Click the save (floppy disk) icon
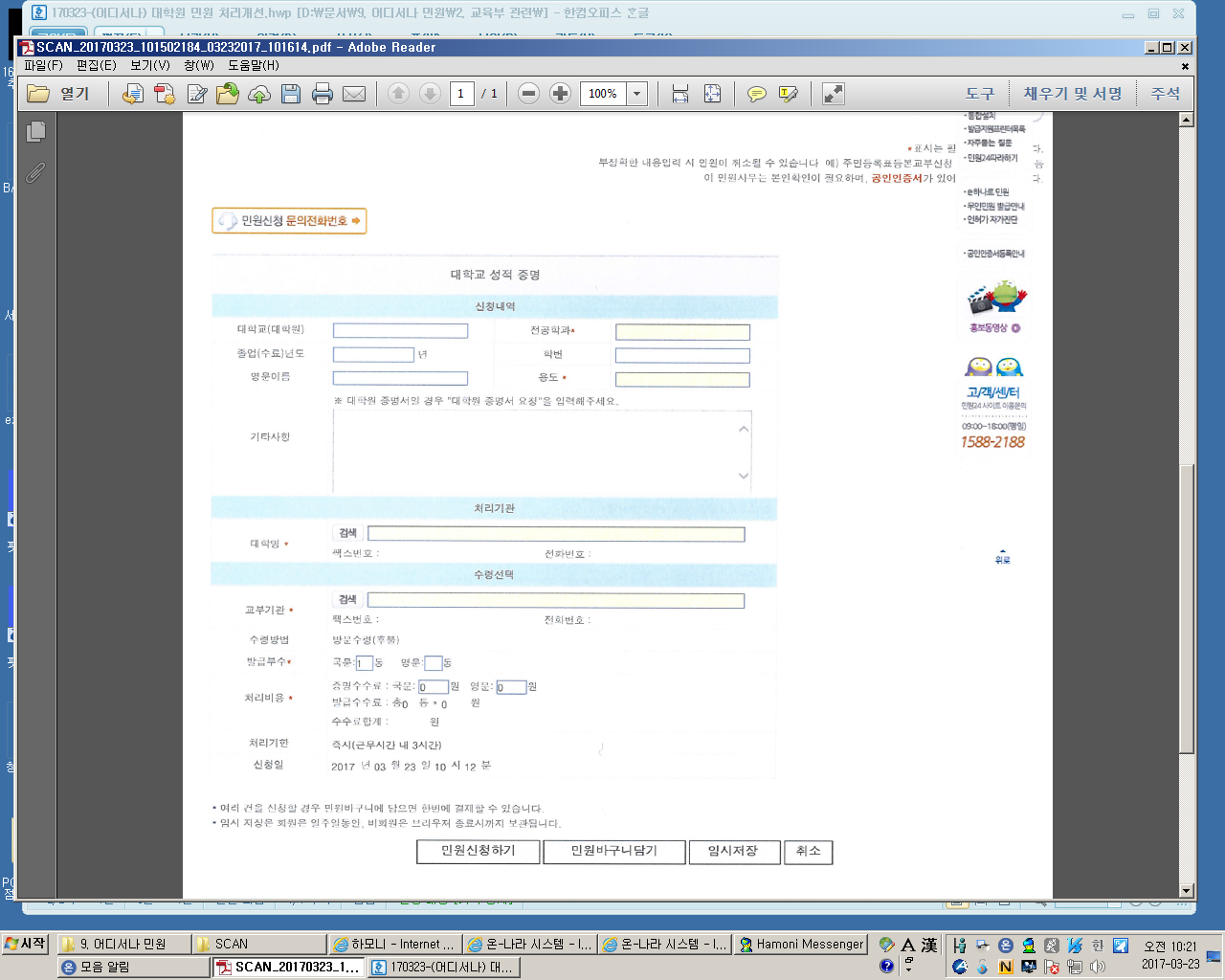Image resolution: width=1225 pixels, height=980 pixels. tap(291, 94)
